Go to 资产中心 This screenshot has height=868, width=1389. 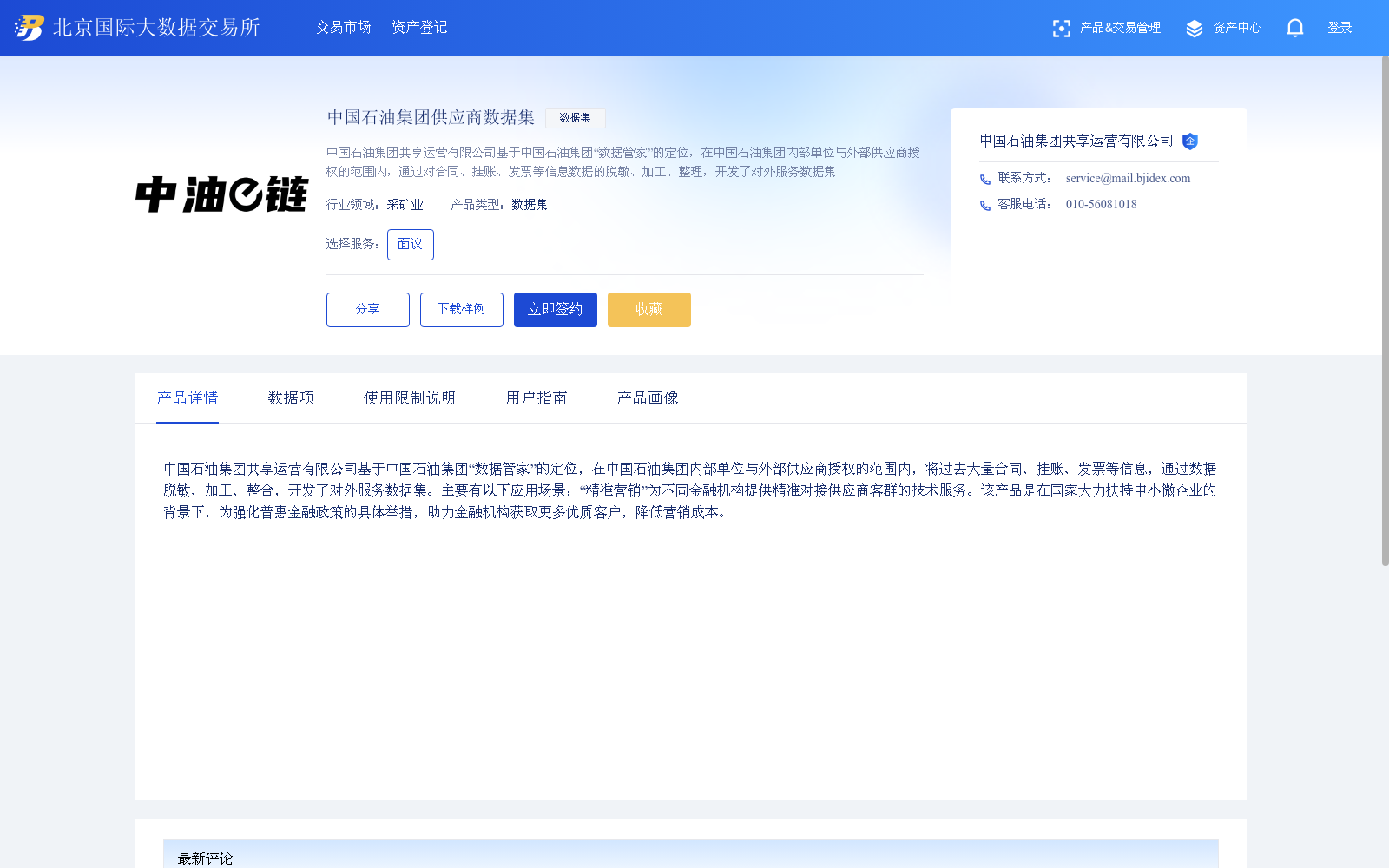pyautogui.click(x=1237, y=28)
